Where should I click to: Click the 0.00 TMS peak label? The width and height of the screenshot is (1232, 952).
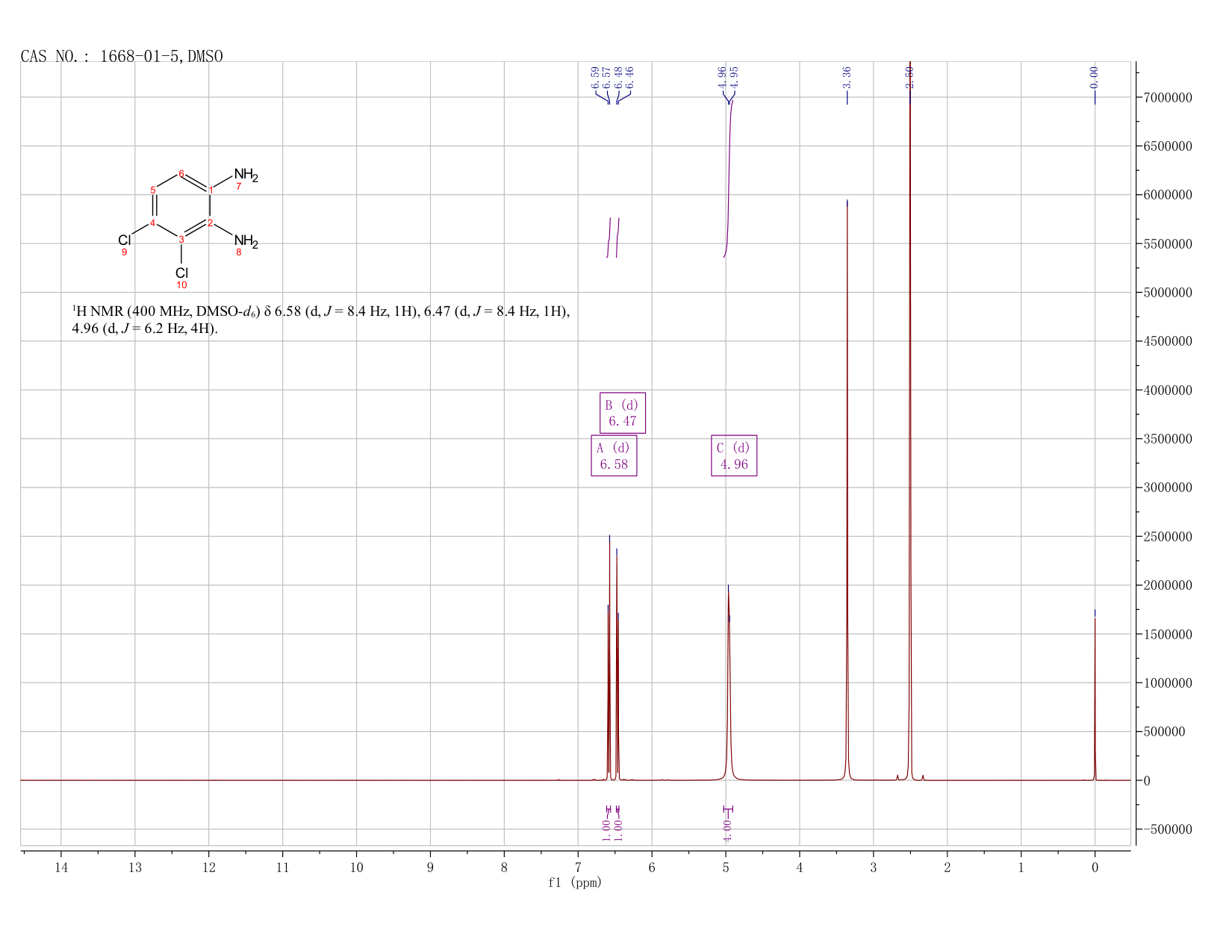pyautogui.click(x=1095, y=76)
